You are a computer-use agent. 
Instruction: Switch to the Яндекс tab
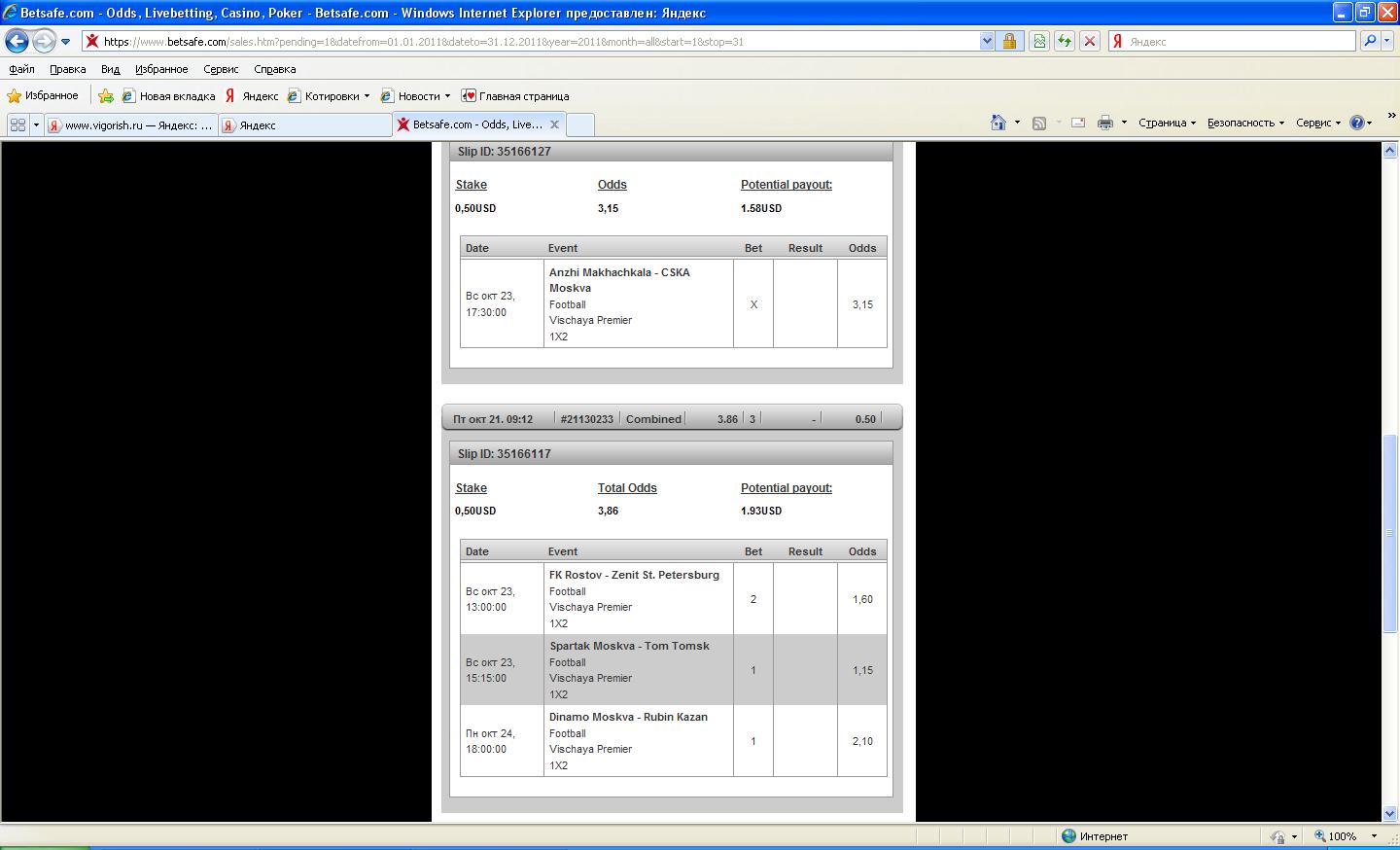[303, 124]
